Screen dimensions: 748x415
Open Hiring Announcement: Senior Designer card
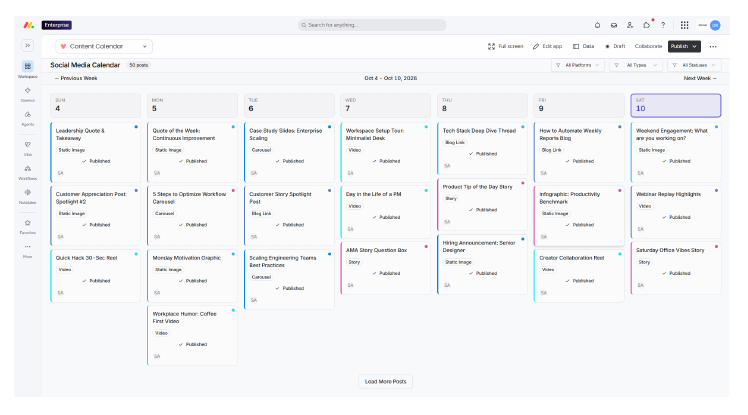pyautogui.click(x=482, y=264)
